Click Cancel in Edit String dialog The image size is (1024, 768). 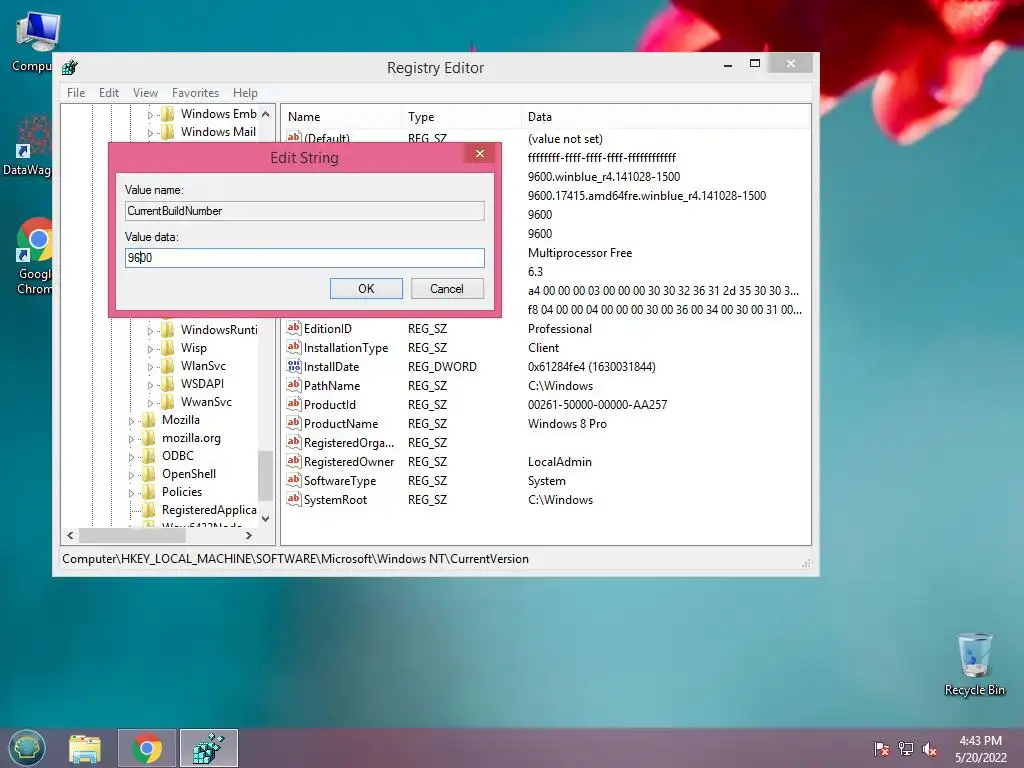coord(447,289)
